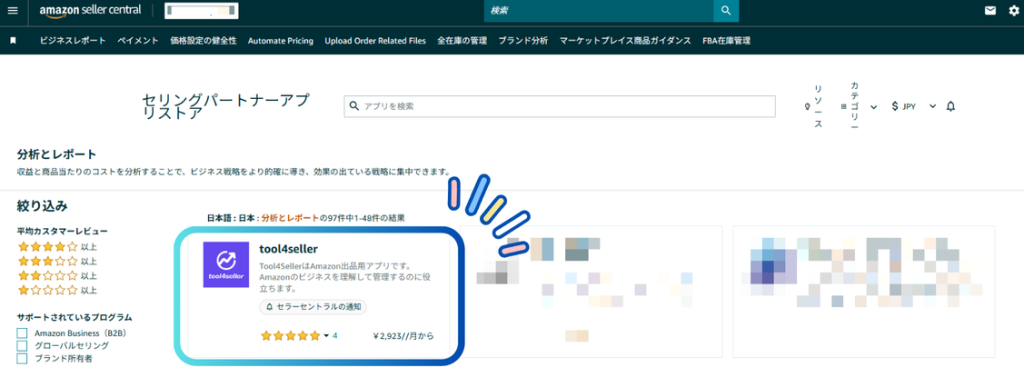Open 全在庫の管理 menu item

[x=462, y=40]
